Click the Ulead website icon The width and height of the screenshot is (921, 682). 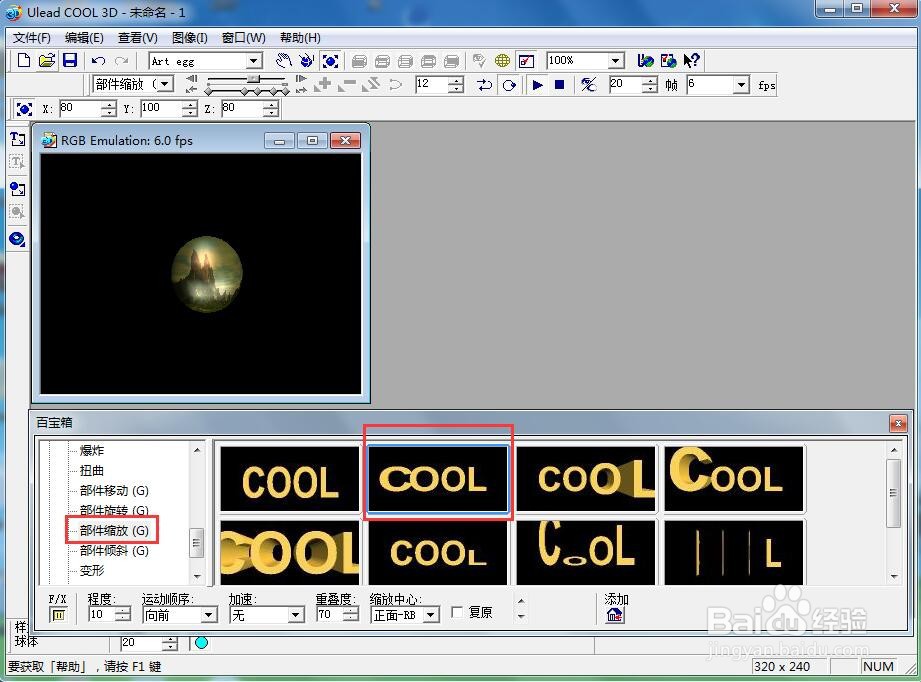click(646, 61)
